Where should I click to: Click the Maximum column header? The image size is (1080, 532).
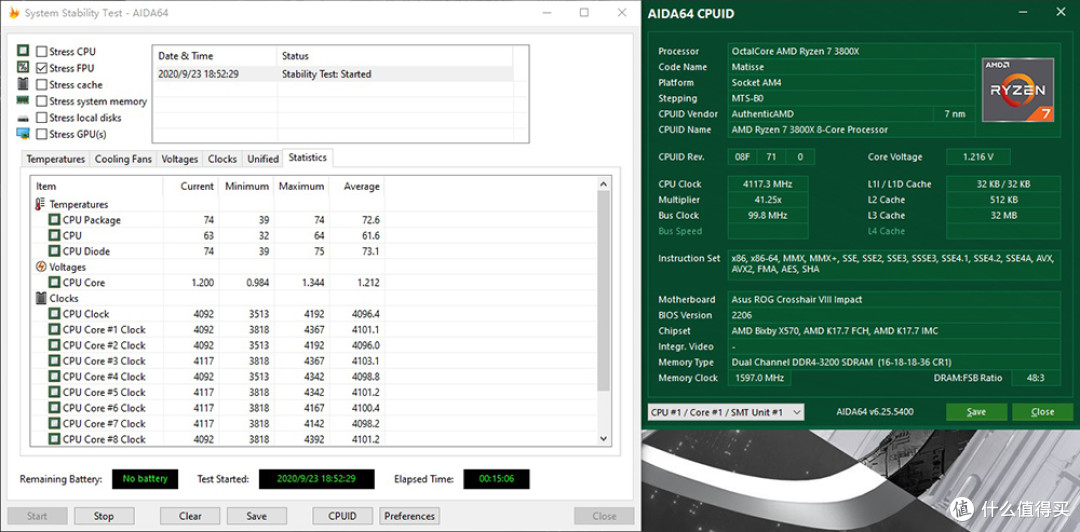point(301,186)
